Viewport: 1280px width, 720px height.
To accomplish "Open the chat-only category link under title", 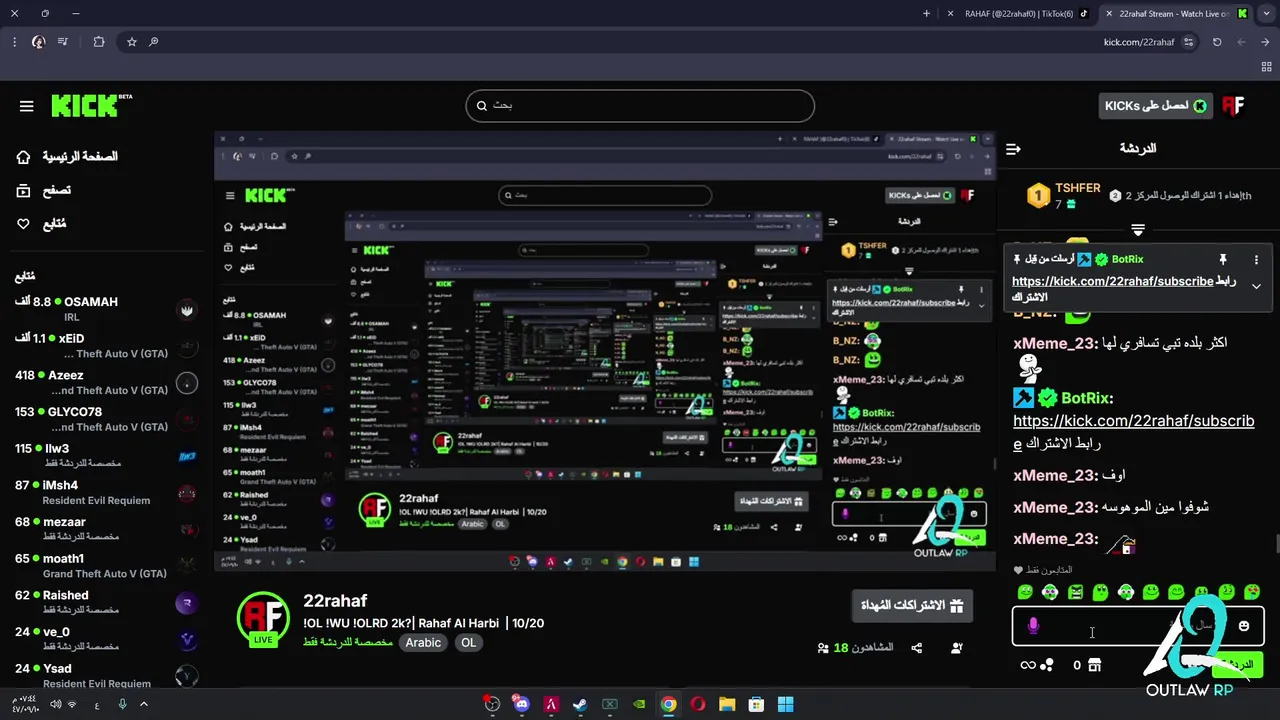I will pyautogui.click(x=347, y=643).
